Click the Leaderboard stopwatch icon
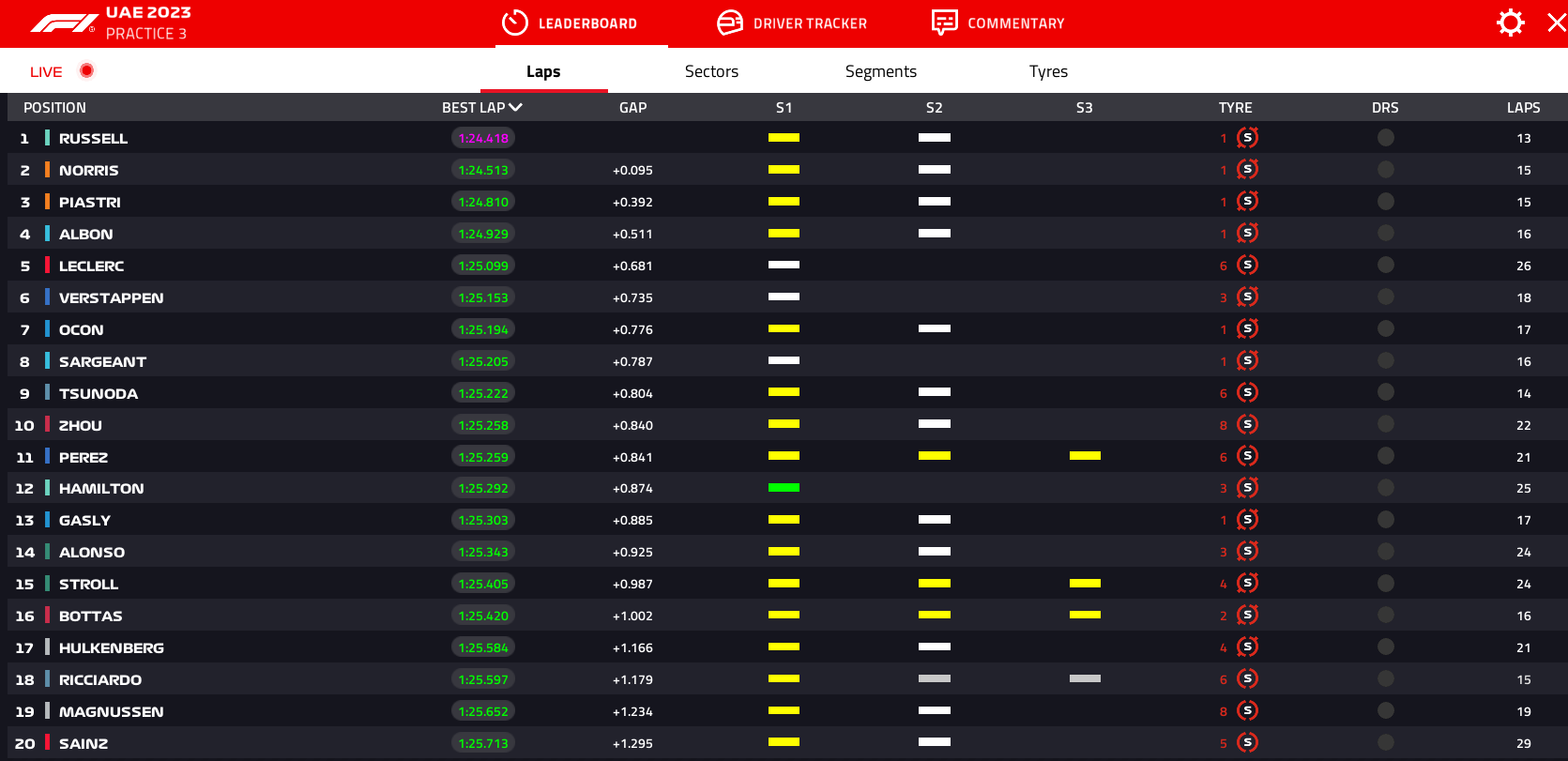This screenshot has width=1568, height=761. (515, 23)
